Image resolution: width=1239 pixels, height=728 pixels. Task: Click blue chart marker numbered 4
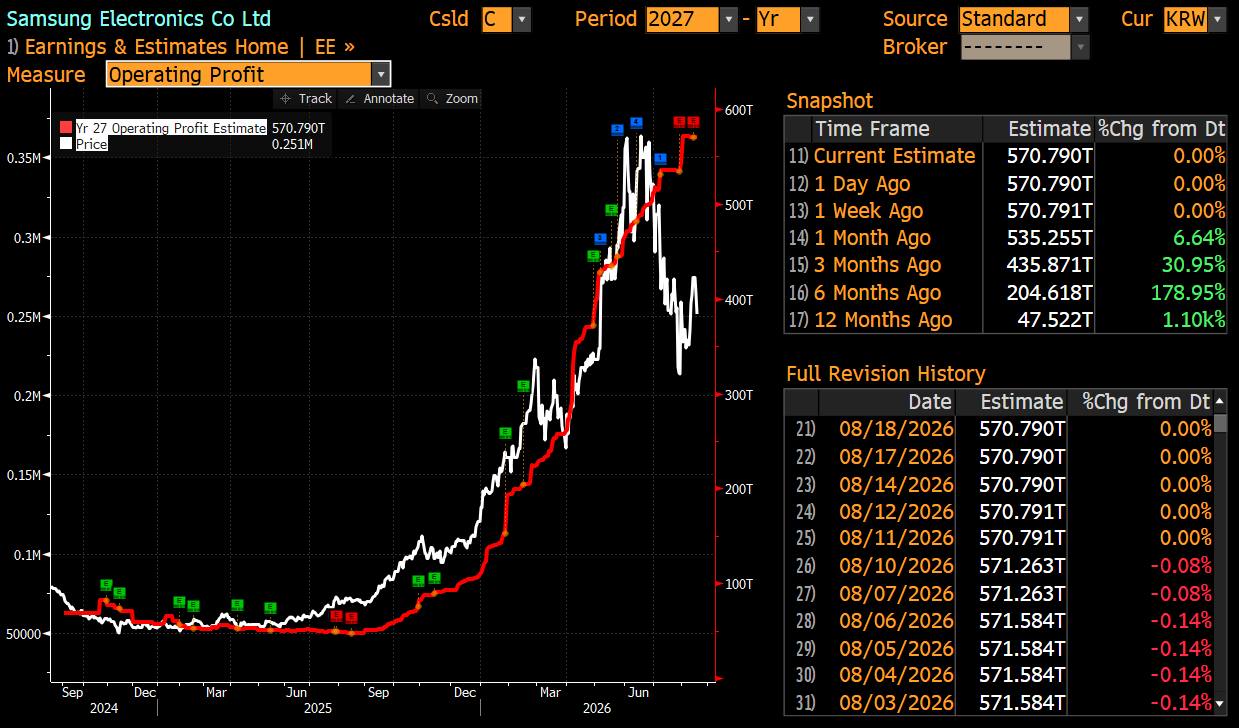636,123
